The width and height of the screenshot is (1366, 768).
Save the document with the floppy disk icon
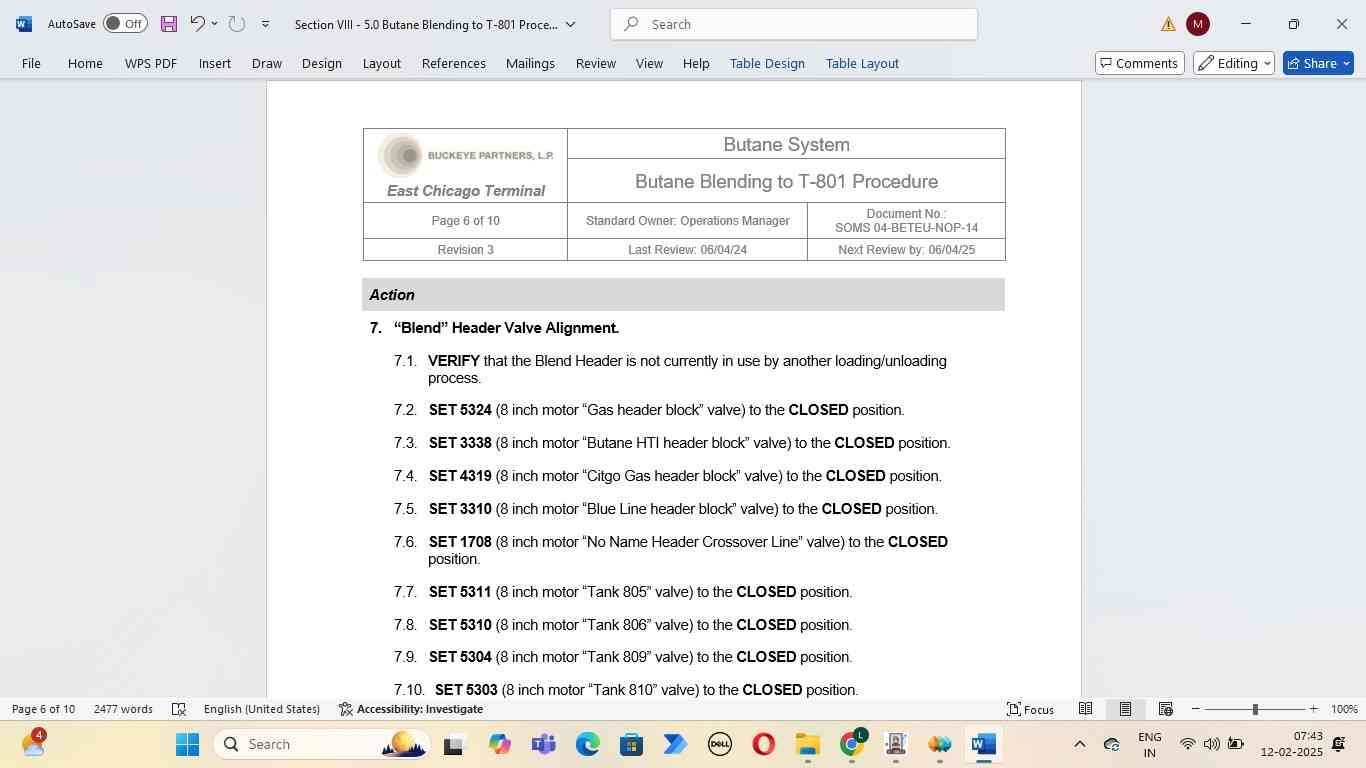(x=169, y=24)
